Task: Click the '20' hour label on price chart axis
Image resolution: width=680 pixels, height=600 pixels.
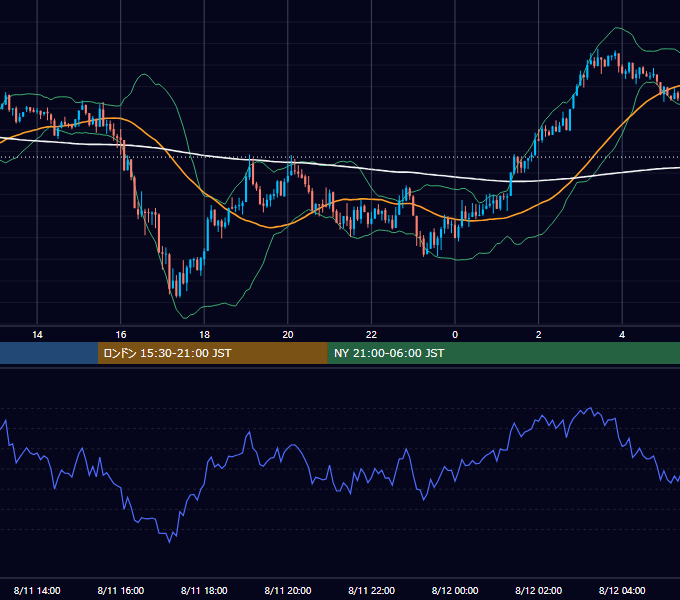Action: [x=288, y=335]
